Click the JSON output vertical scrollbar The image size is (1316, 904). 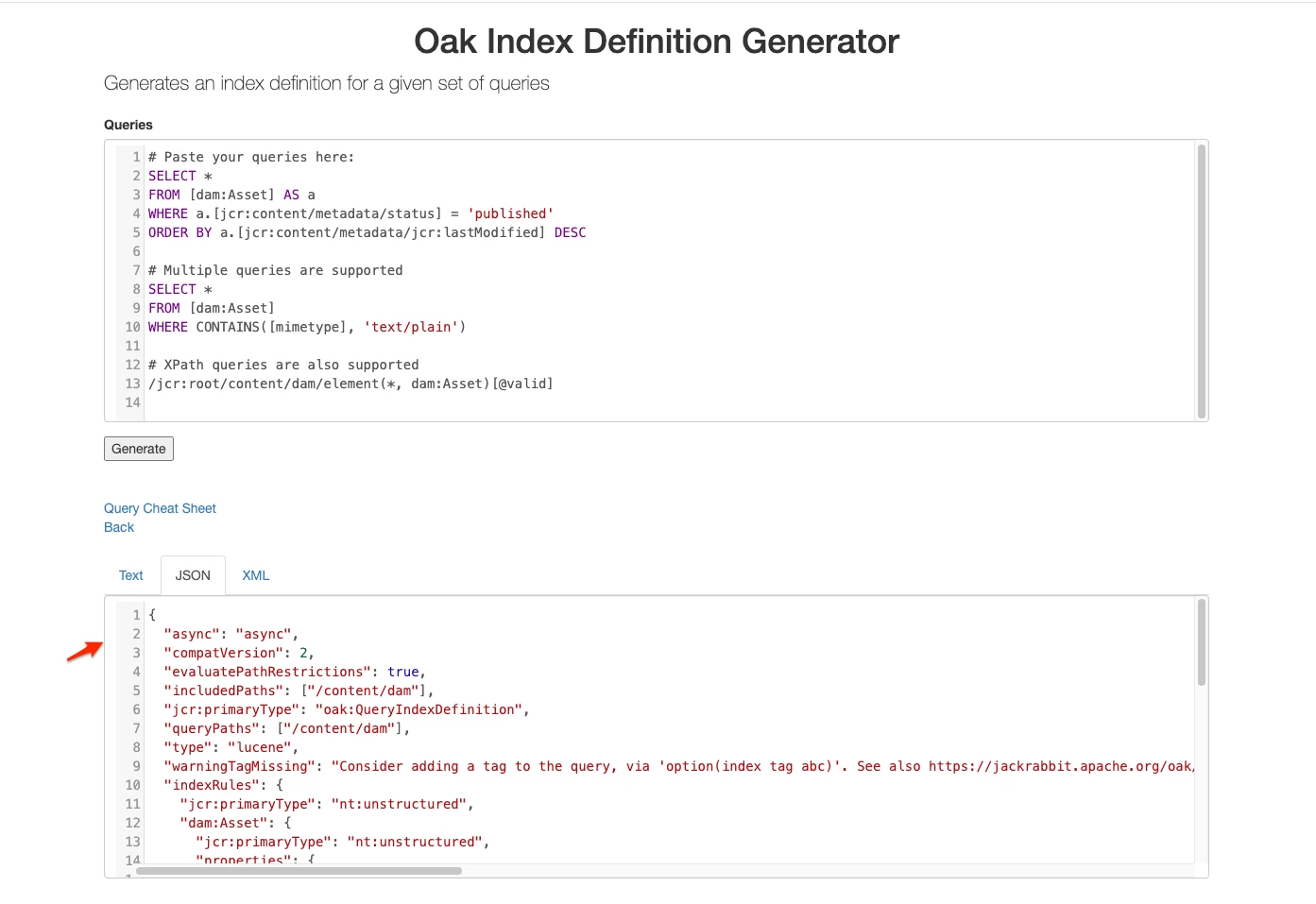coord(1202,642)
